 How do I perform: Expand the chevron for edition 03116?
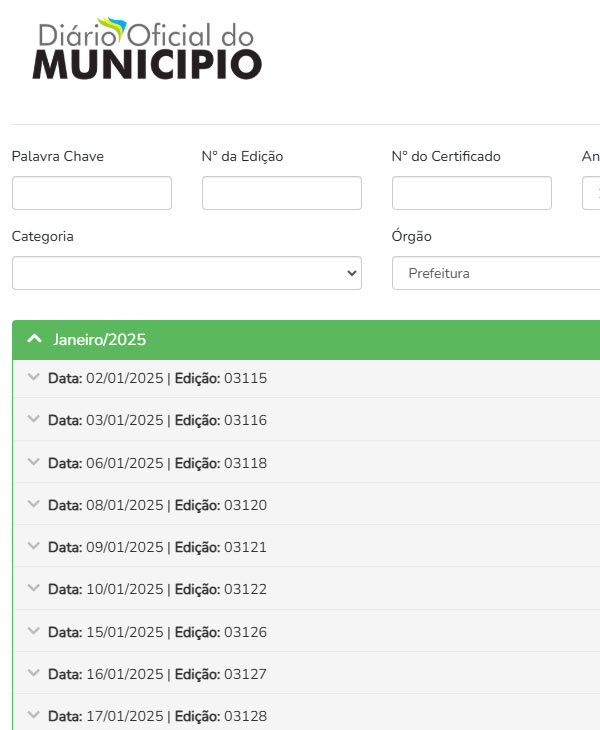click(33, 420)
